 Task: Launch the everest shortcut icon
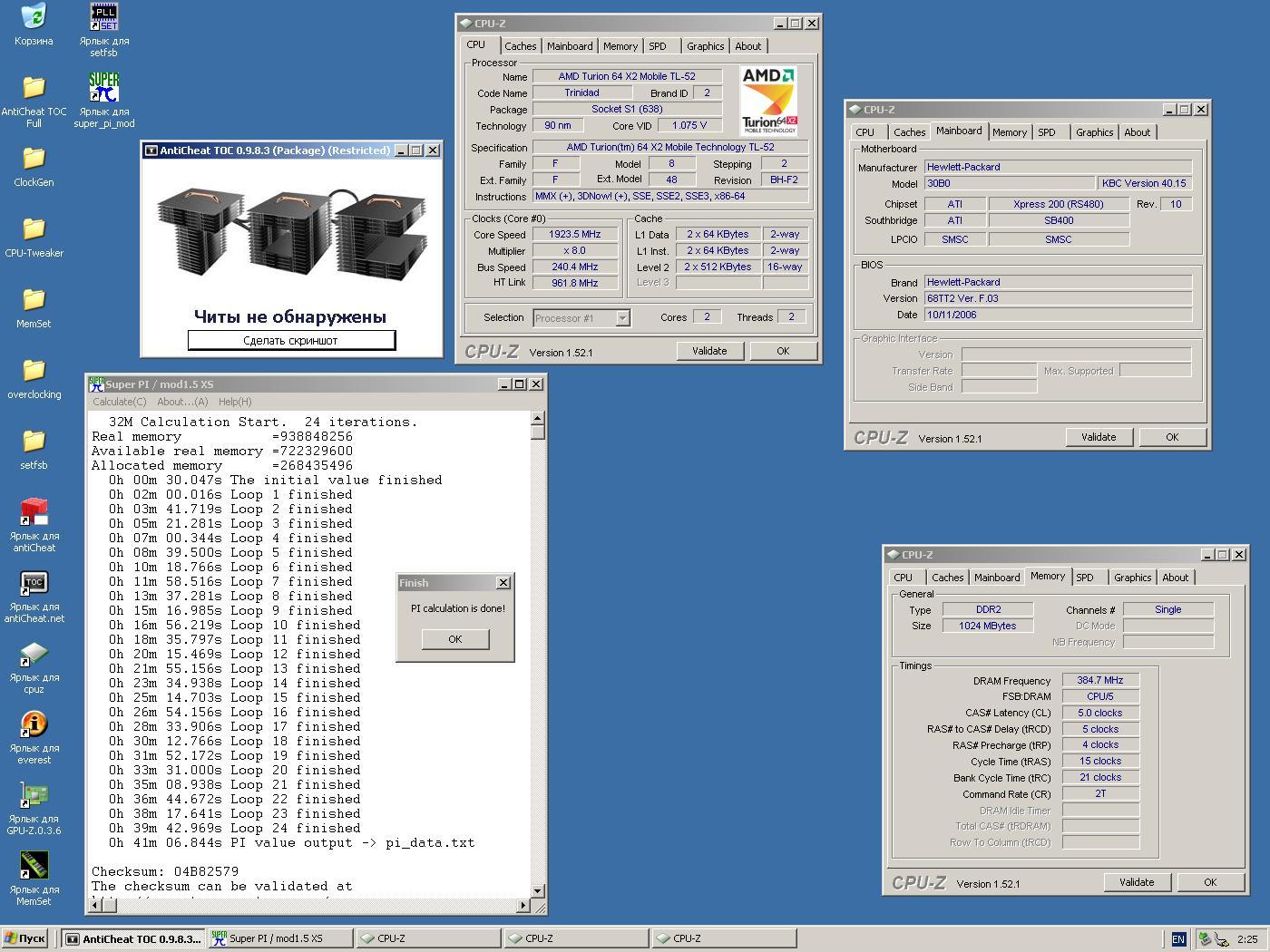click(34, 724)
